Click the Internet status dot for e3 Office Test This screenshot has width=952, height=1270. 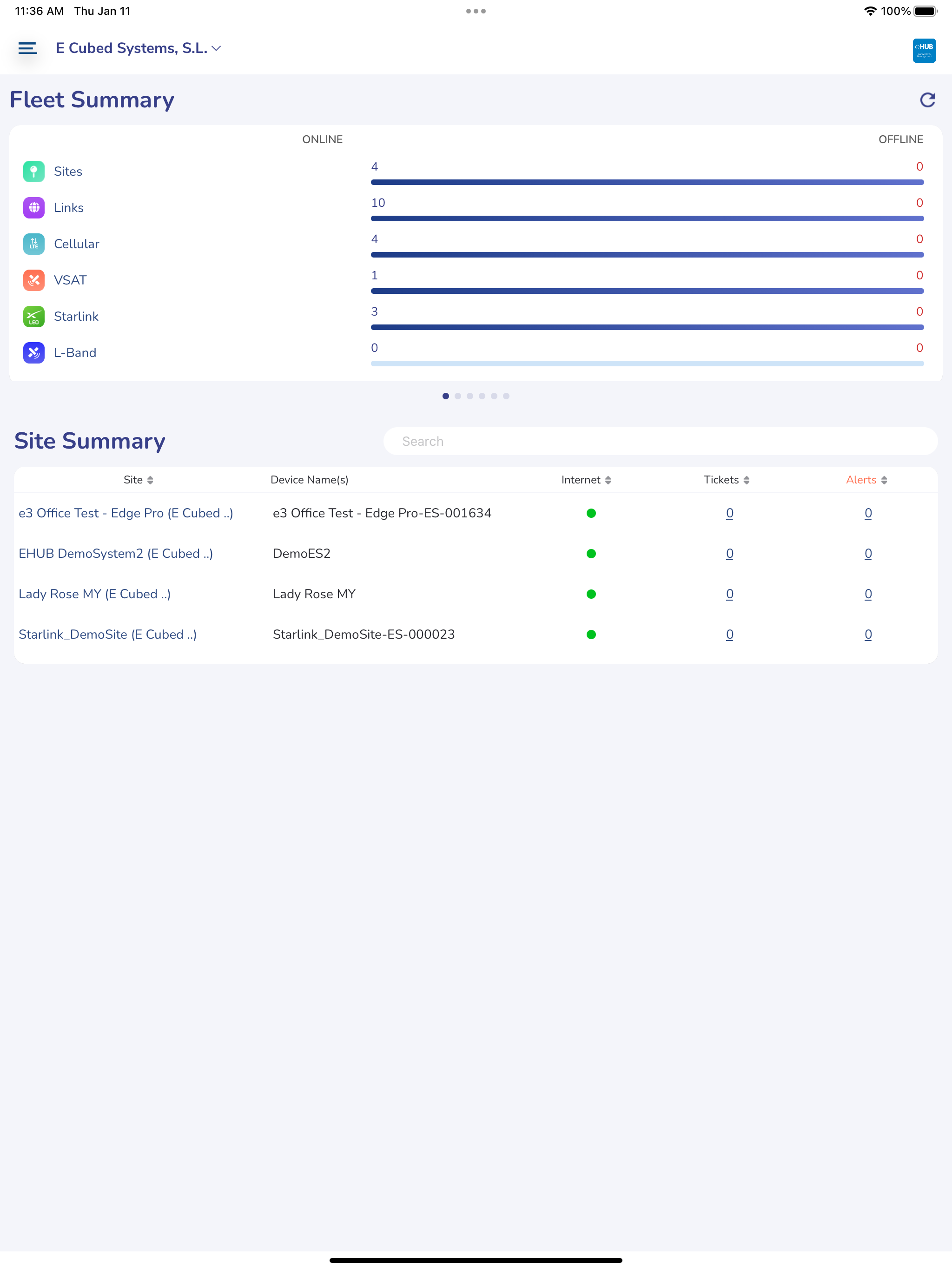591,513
